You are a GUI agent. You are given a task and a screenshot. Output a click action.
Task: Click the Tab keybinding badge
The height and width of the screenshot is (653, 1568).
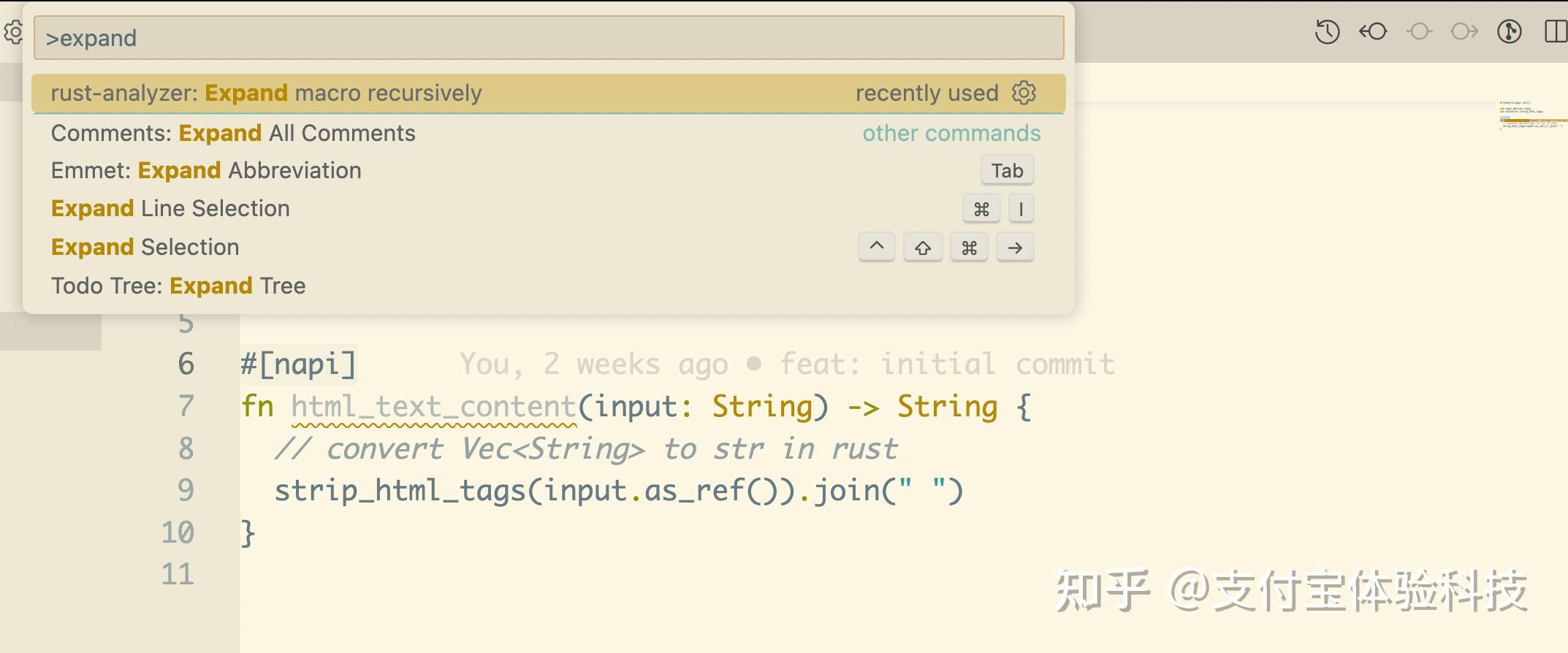point(1007,171)
